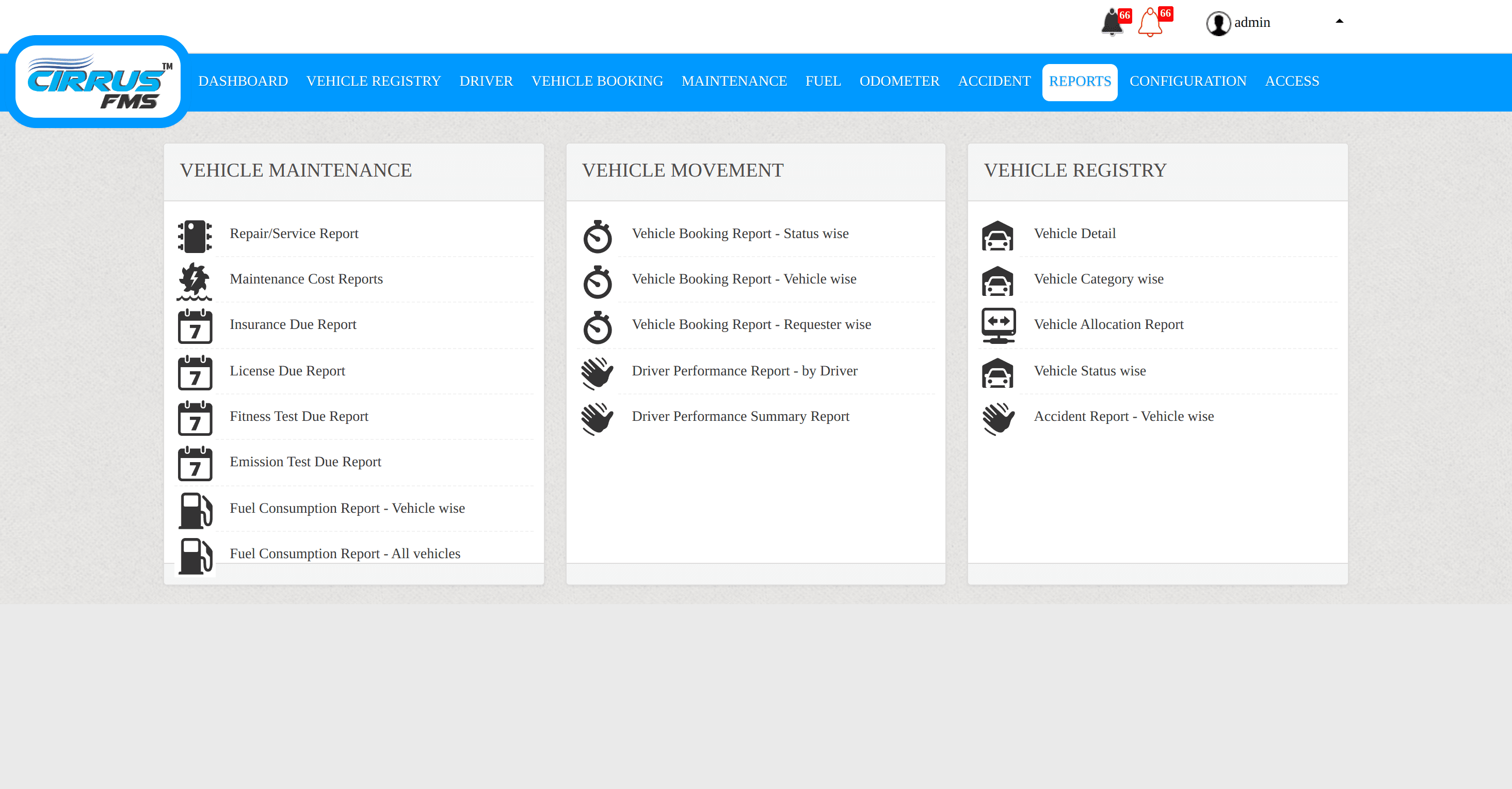Click the Booking Report Status wise stopwatch icon
This screenshot has width=1512, height=789.
coord(598,237)
